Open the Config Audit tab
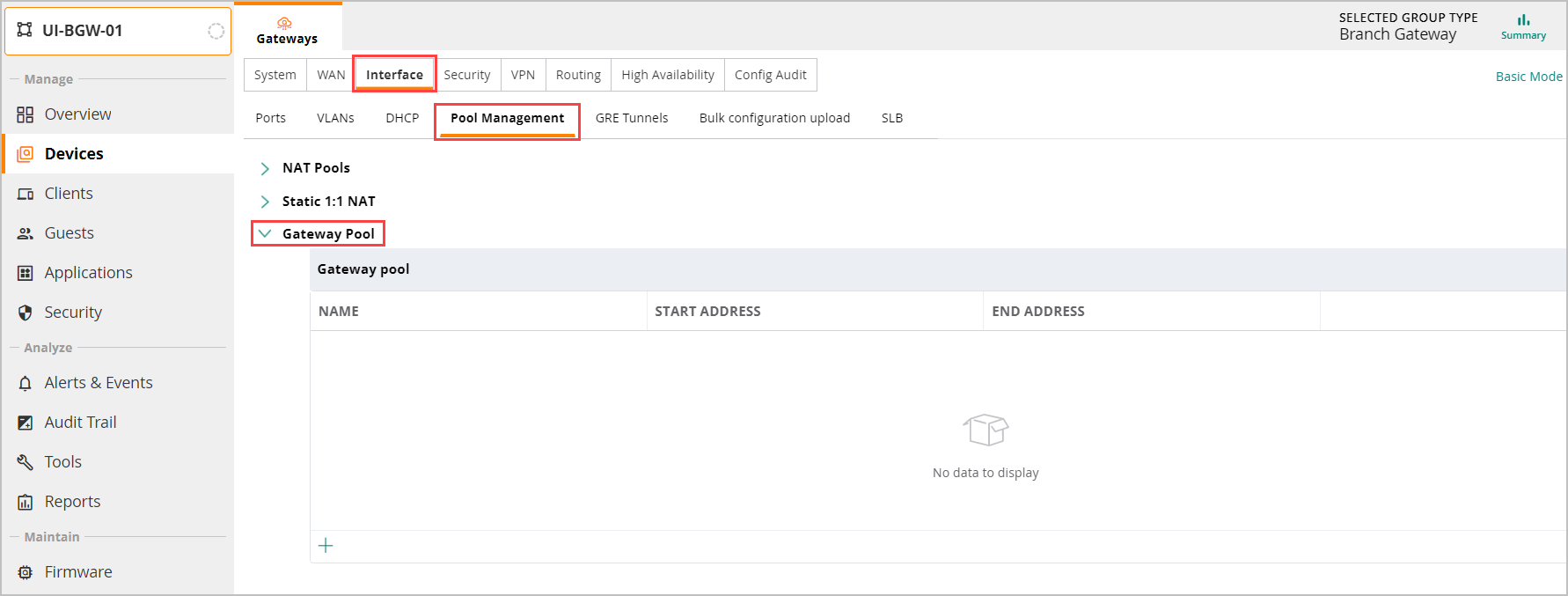The image size is (1568, 596). pyautogui.click(x=771, y=75)
